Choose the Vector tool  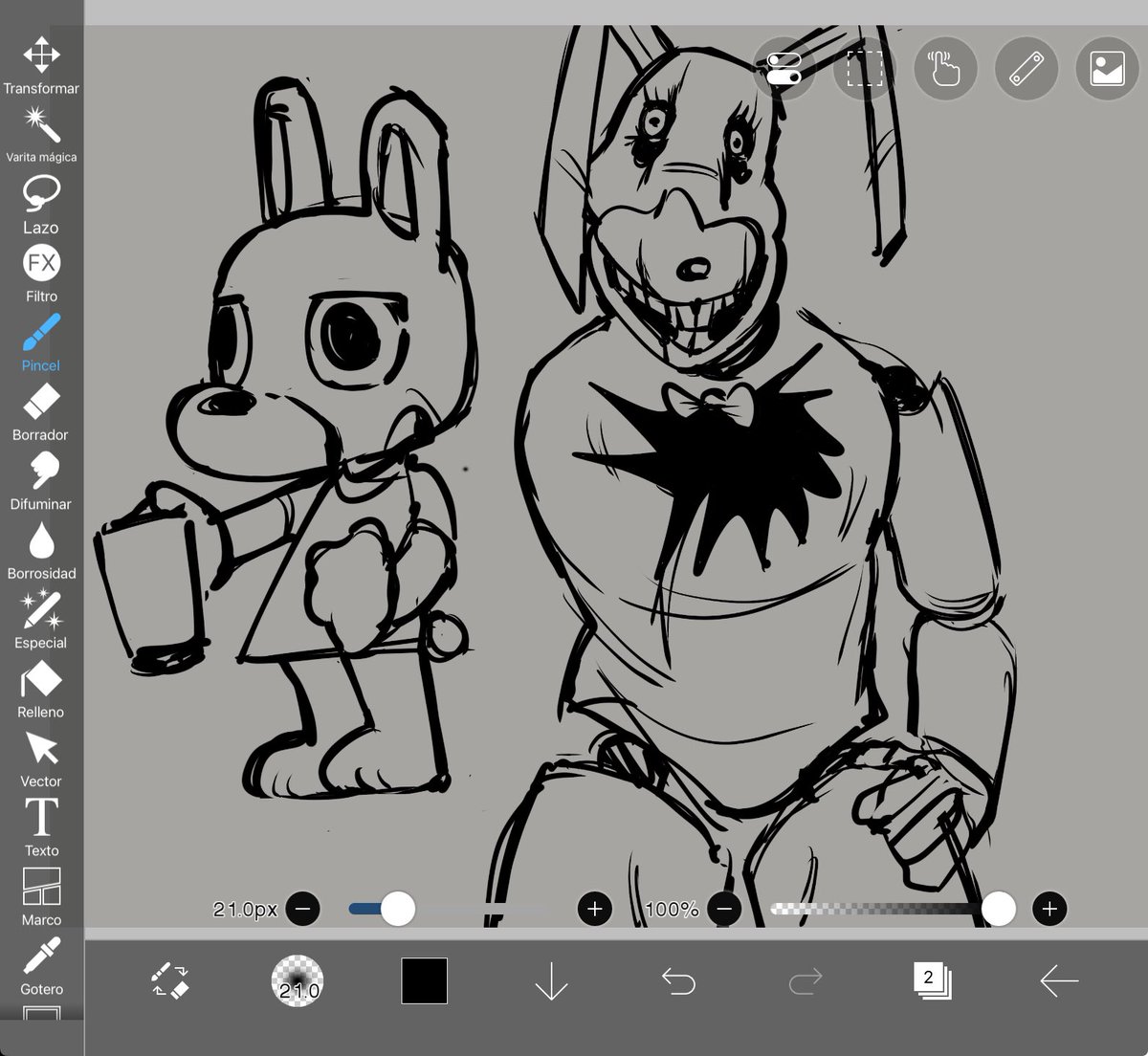pos(41,759)
